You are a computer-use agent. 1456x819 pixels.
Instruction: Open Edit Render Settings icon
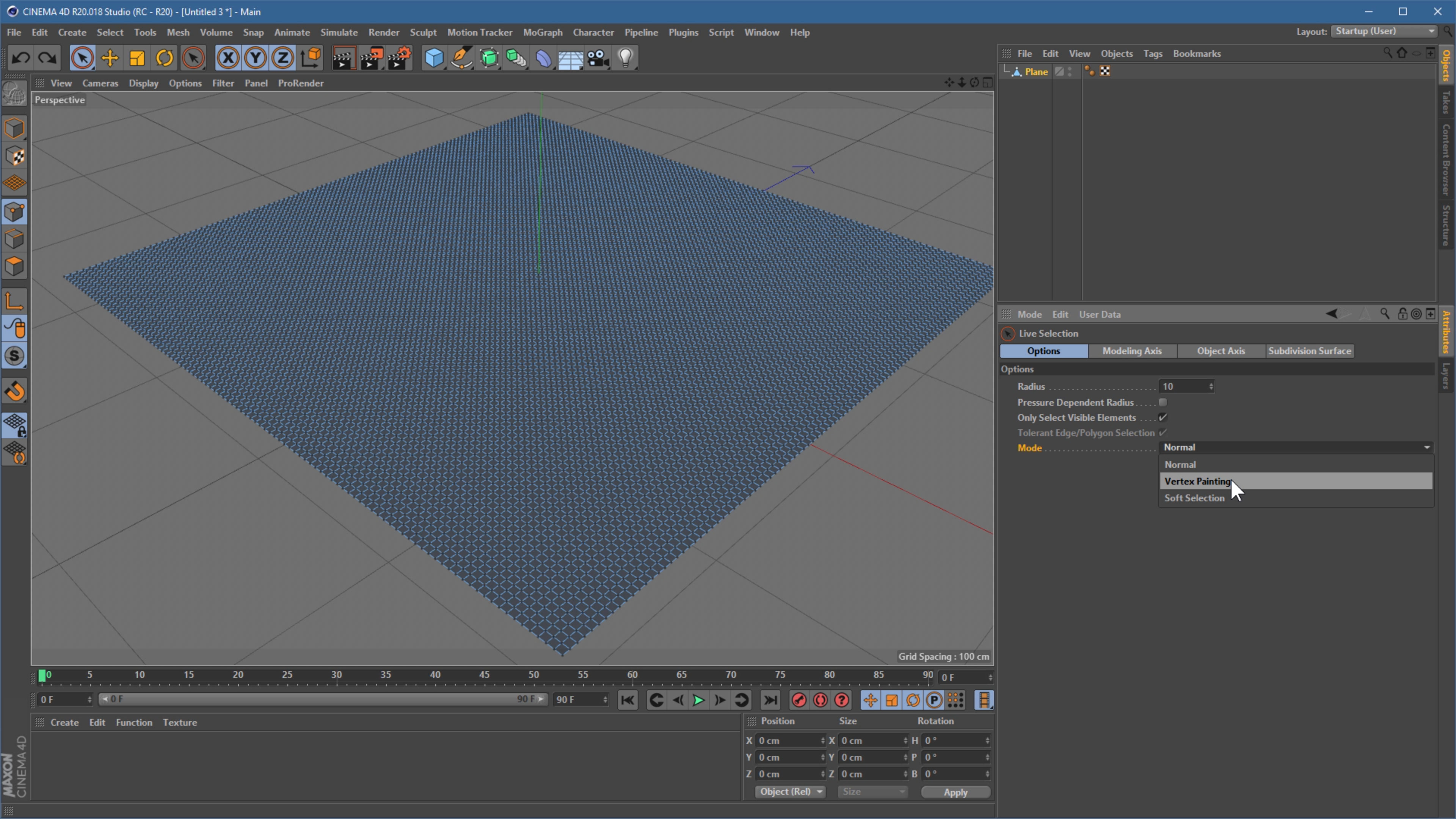(400, 58)
